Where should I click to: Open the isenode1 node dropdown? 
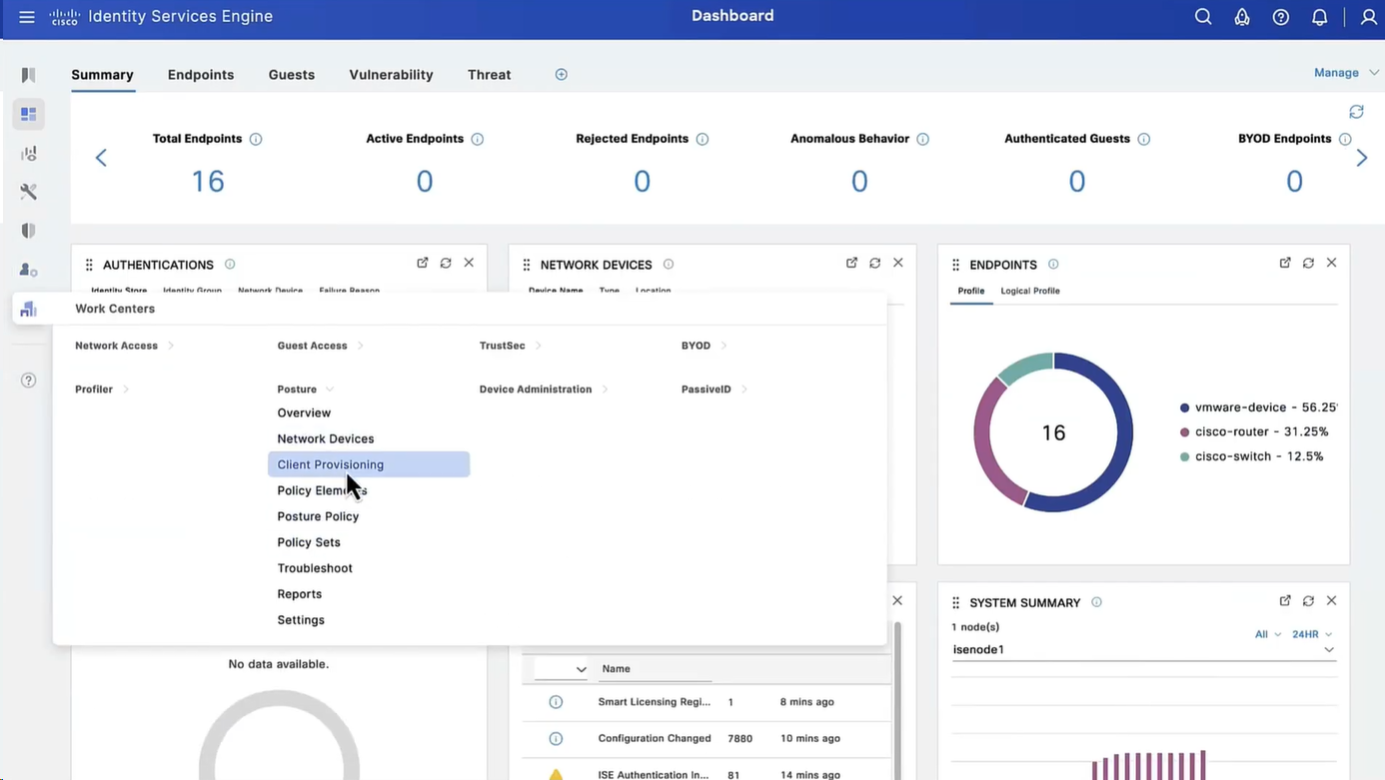pos(1328,650)
